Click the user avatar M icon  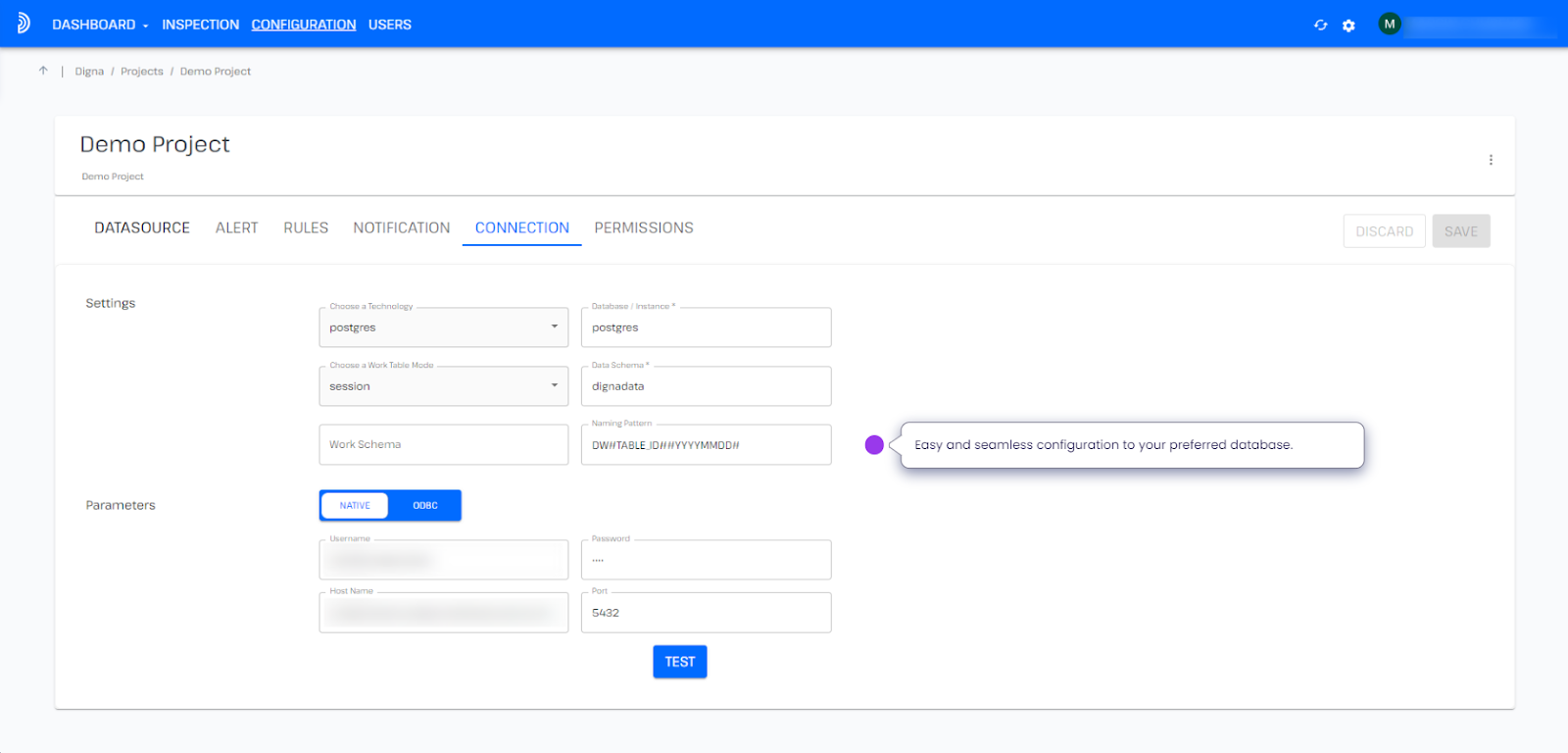point(1389,25)
